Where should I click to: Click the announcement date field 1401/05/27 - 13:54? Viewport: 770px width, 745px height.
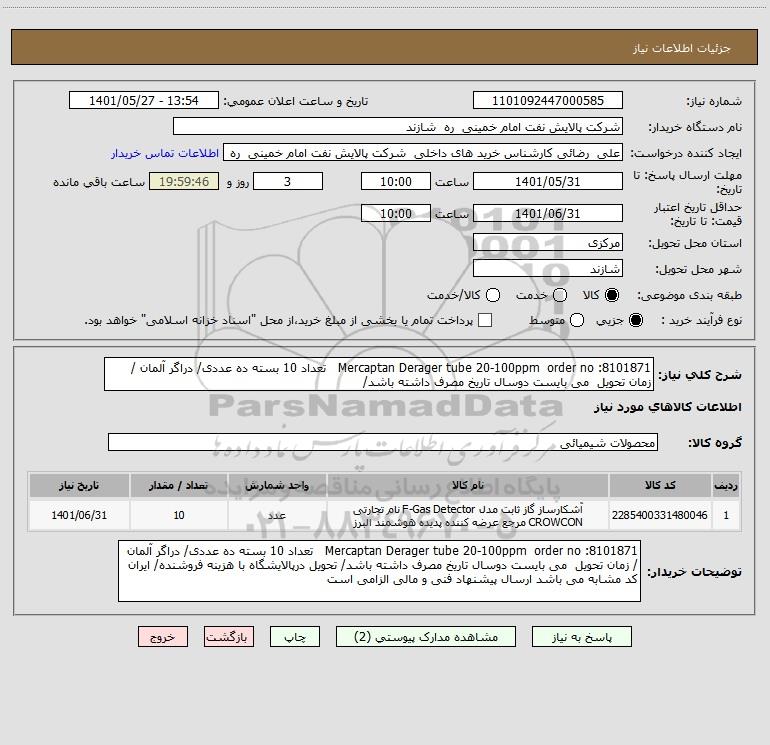[x=144, y=100]
